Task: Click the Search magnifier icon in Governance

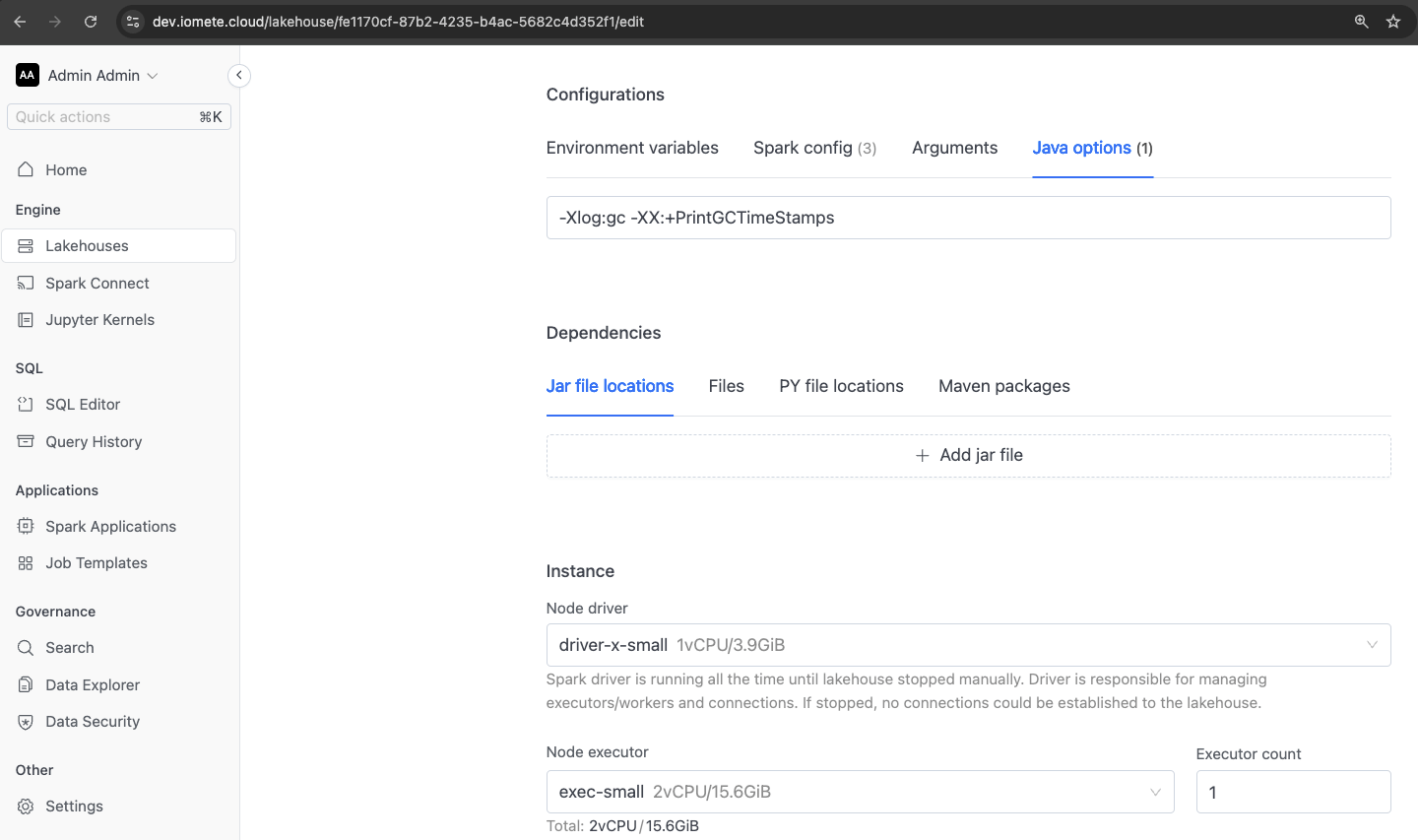Action: pos(26,648)
